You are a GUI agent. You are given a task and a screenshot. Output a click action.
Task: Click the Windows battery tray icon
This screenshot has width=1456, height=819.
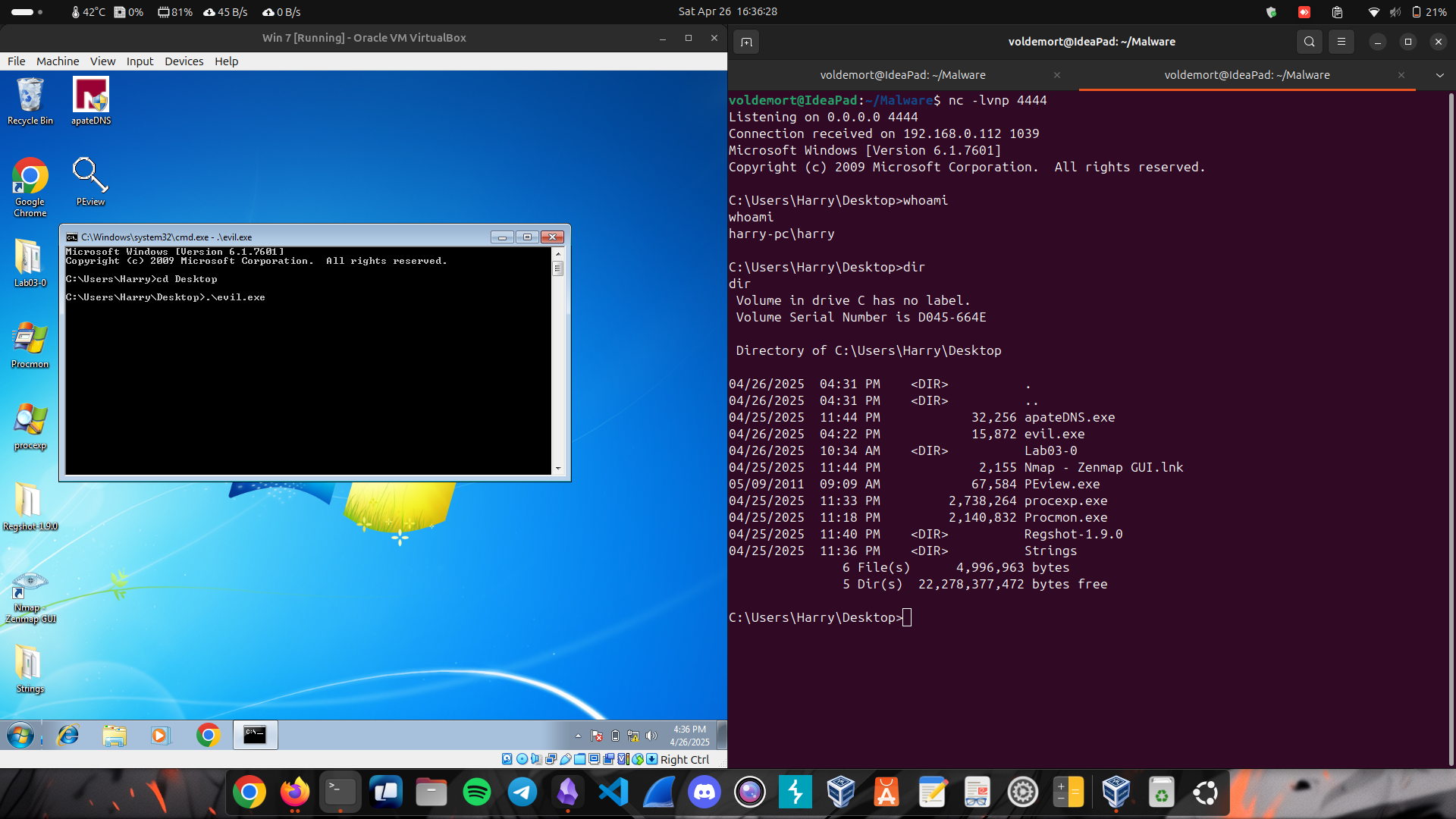[615, 736]
